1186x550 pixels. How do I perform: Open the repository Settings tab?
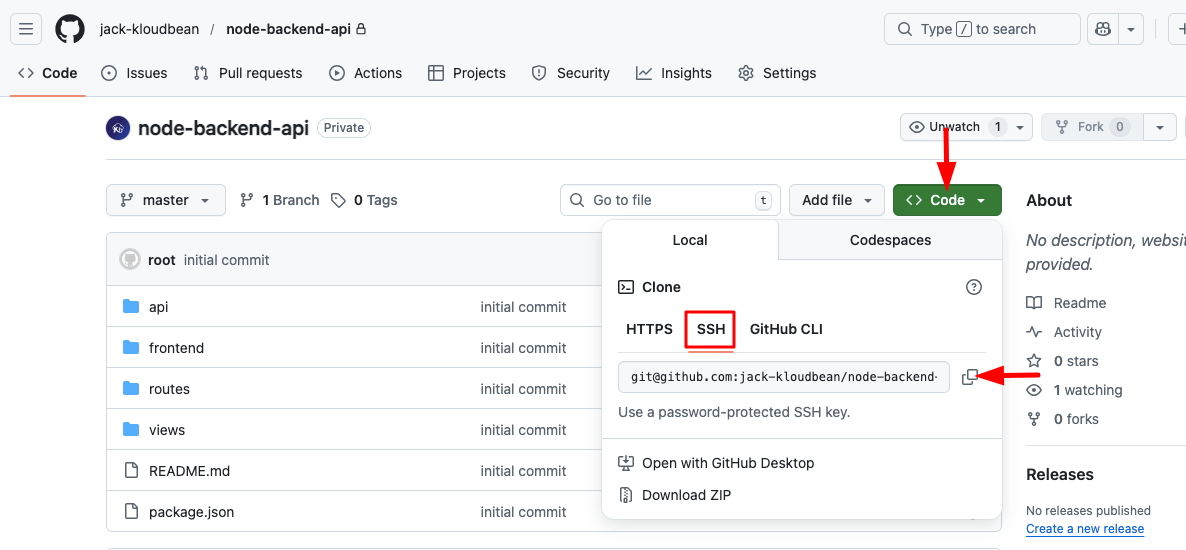point(778,73)
